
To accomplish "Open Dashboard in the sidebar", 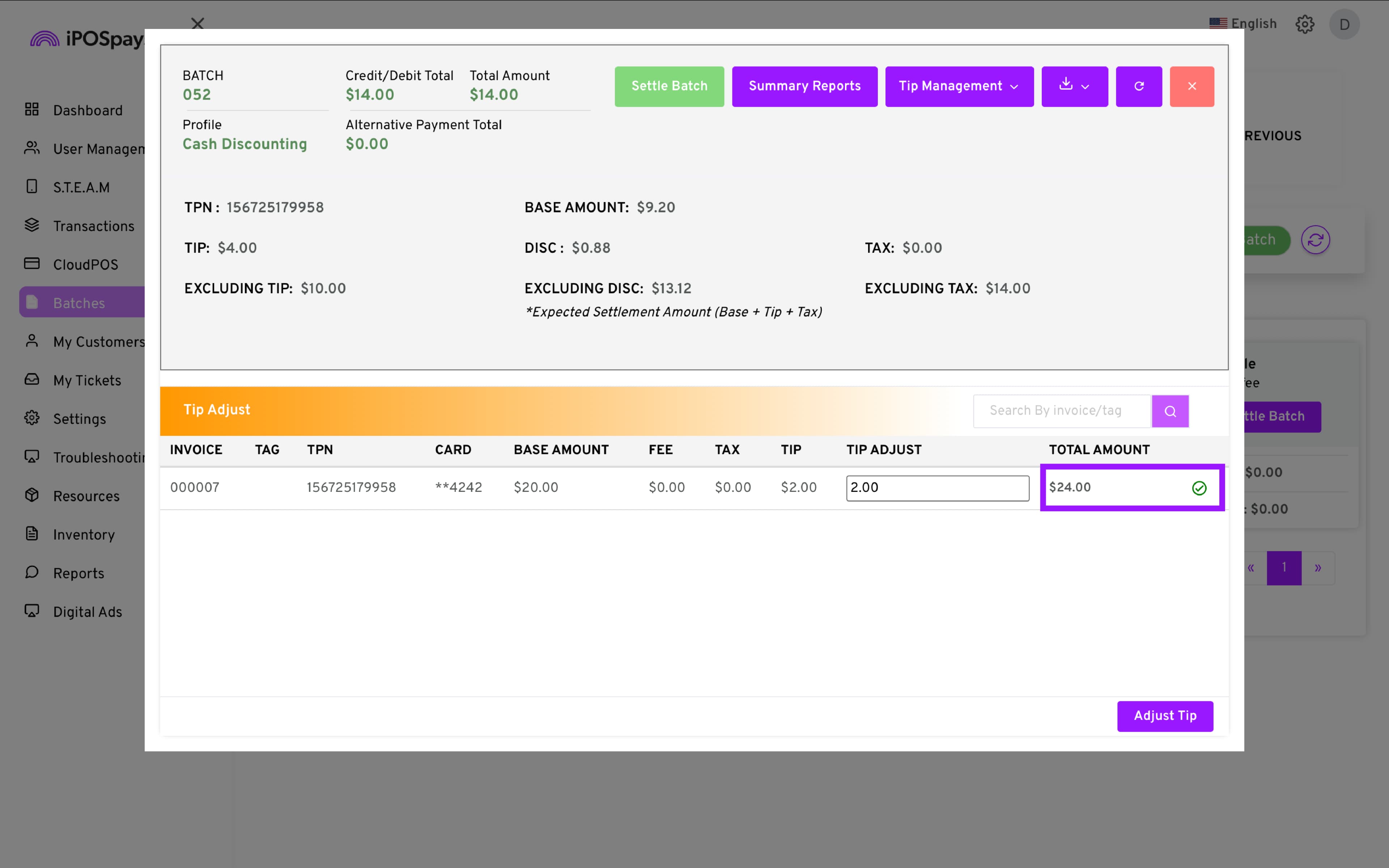I will tap(87, 110).
